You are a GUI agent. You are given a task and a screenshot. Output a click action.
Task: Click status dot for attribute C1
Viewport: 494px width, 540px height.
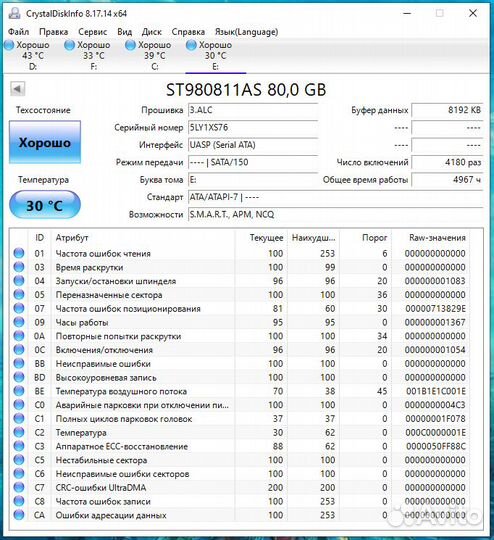19,418
